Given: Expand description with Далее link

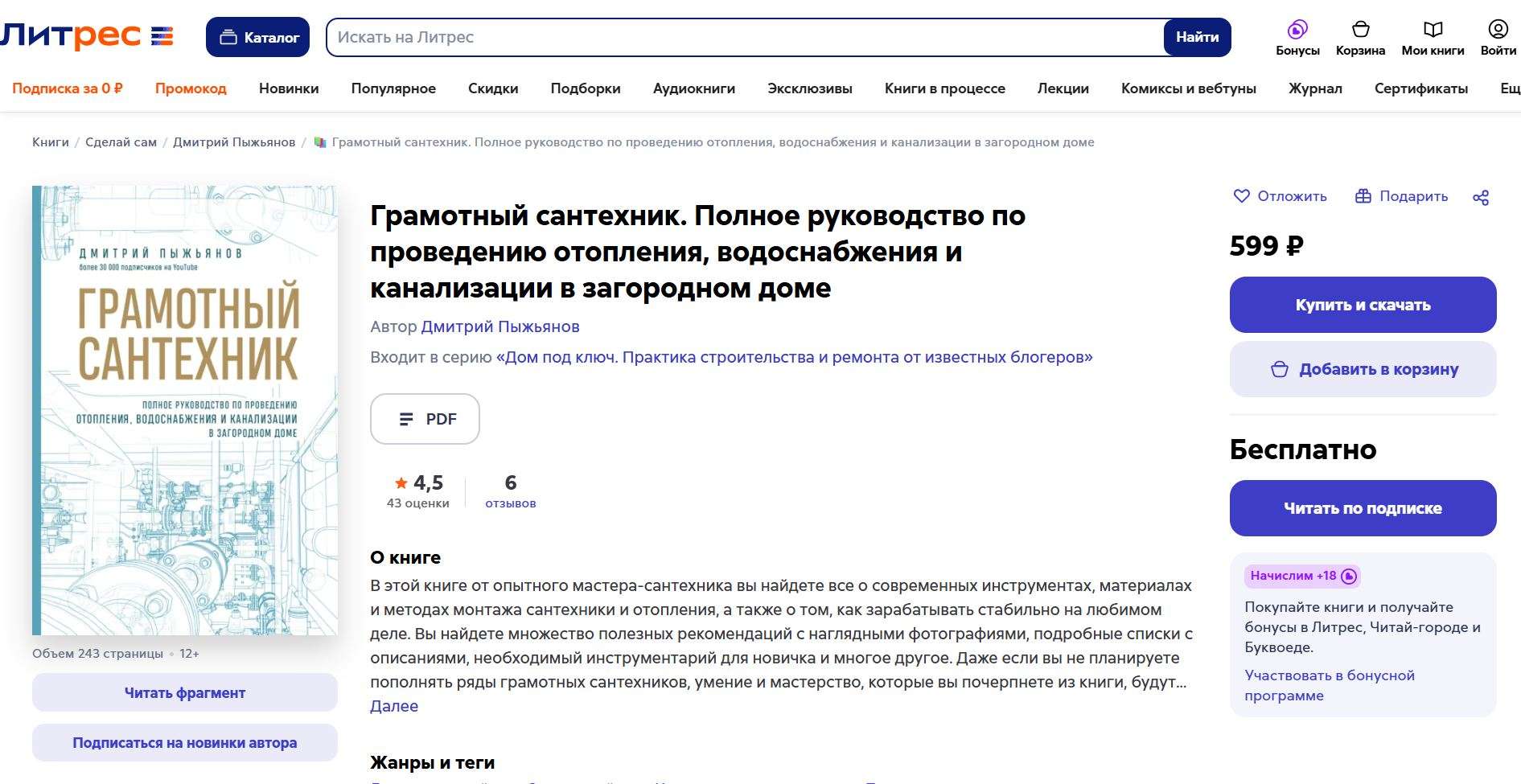Looking at the screenshot, I should coord(394,706).
